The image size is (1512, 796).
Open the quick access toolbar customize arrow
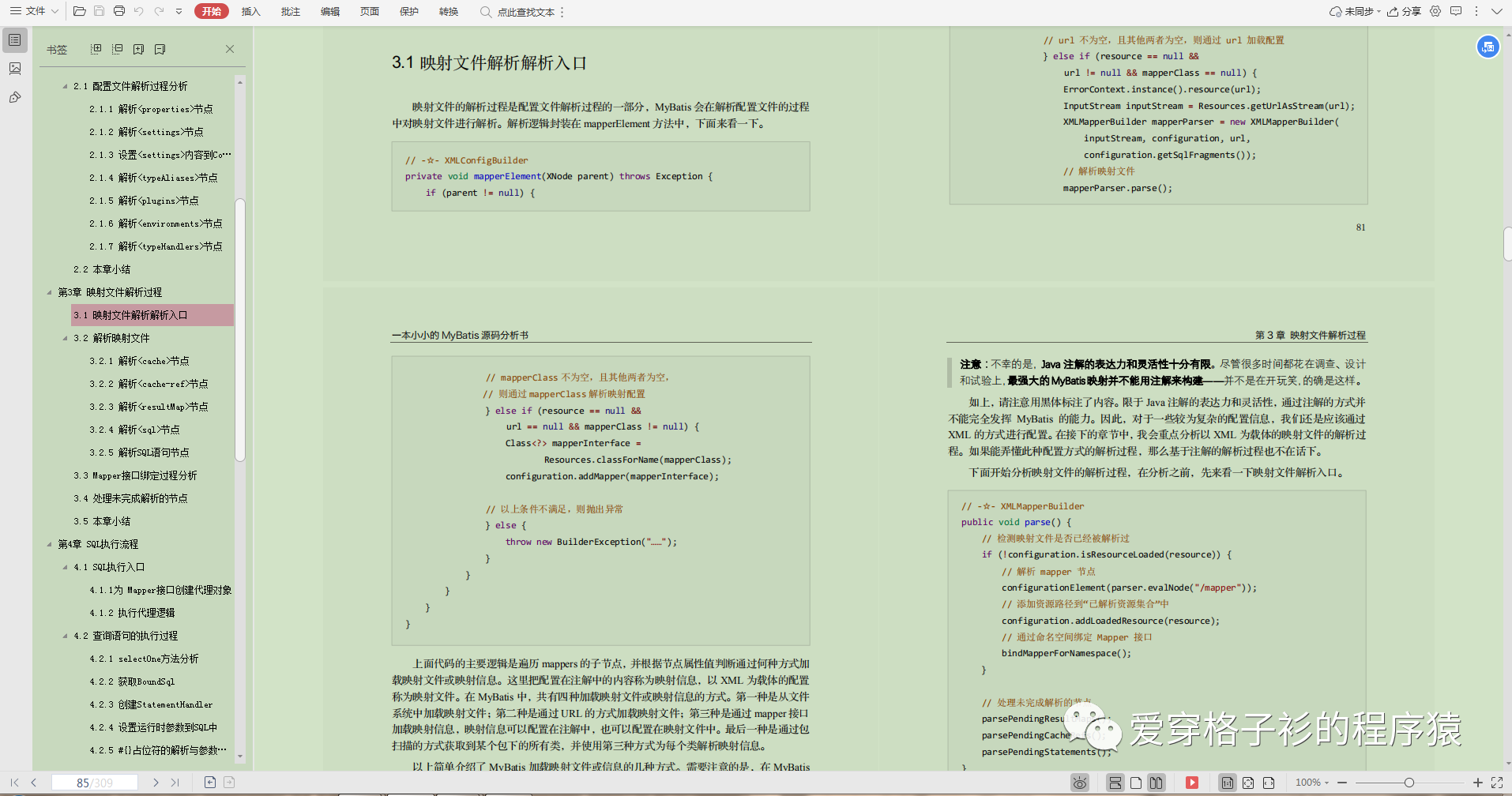(179, 11)
